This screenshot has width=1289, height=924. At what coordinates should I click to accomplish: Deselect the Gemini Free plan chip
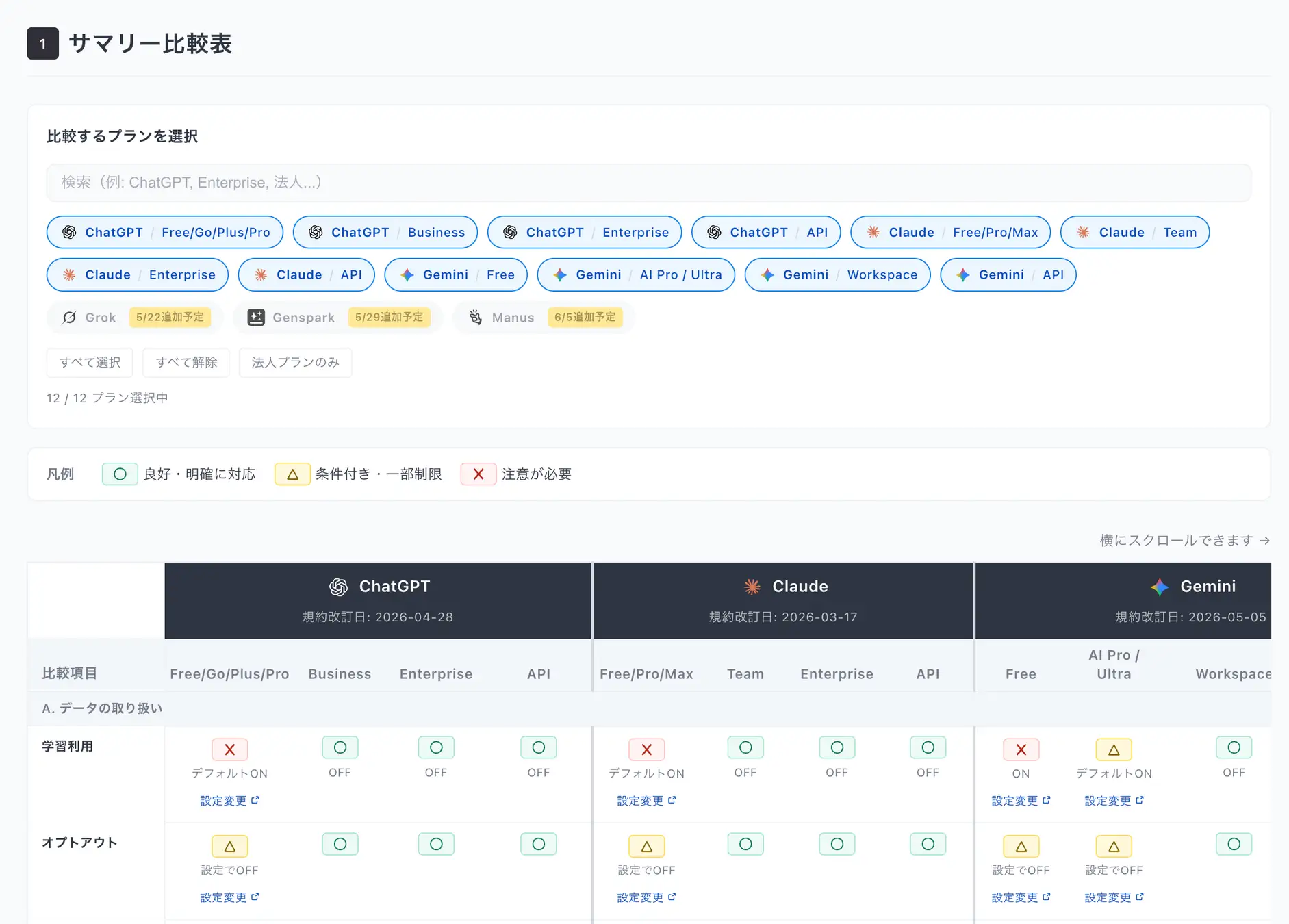click(x=456, y=274)
